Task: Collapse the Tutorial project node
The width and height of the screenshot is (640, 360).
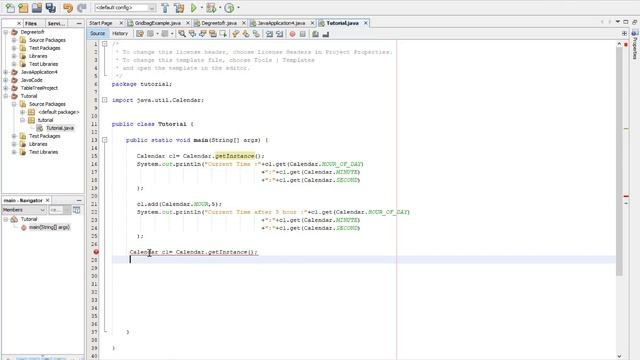Action: click(x=6, y=96)
